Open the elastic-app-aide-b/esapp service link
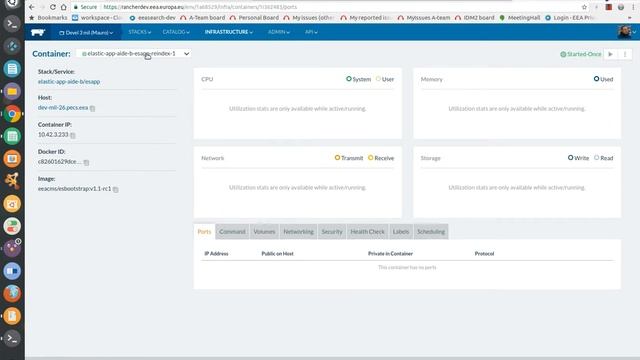This screenshot has width=640, height=360. click(69, 82)
